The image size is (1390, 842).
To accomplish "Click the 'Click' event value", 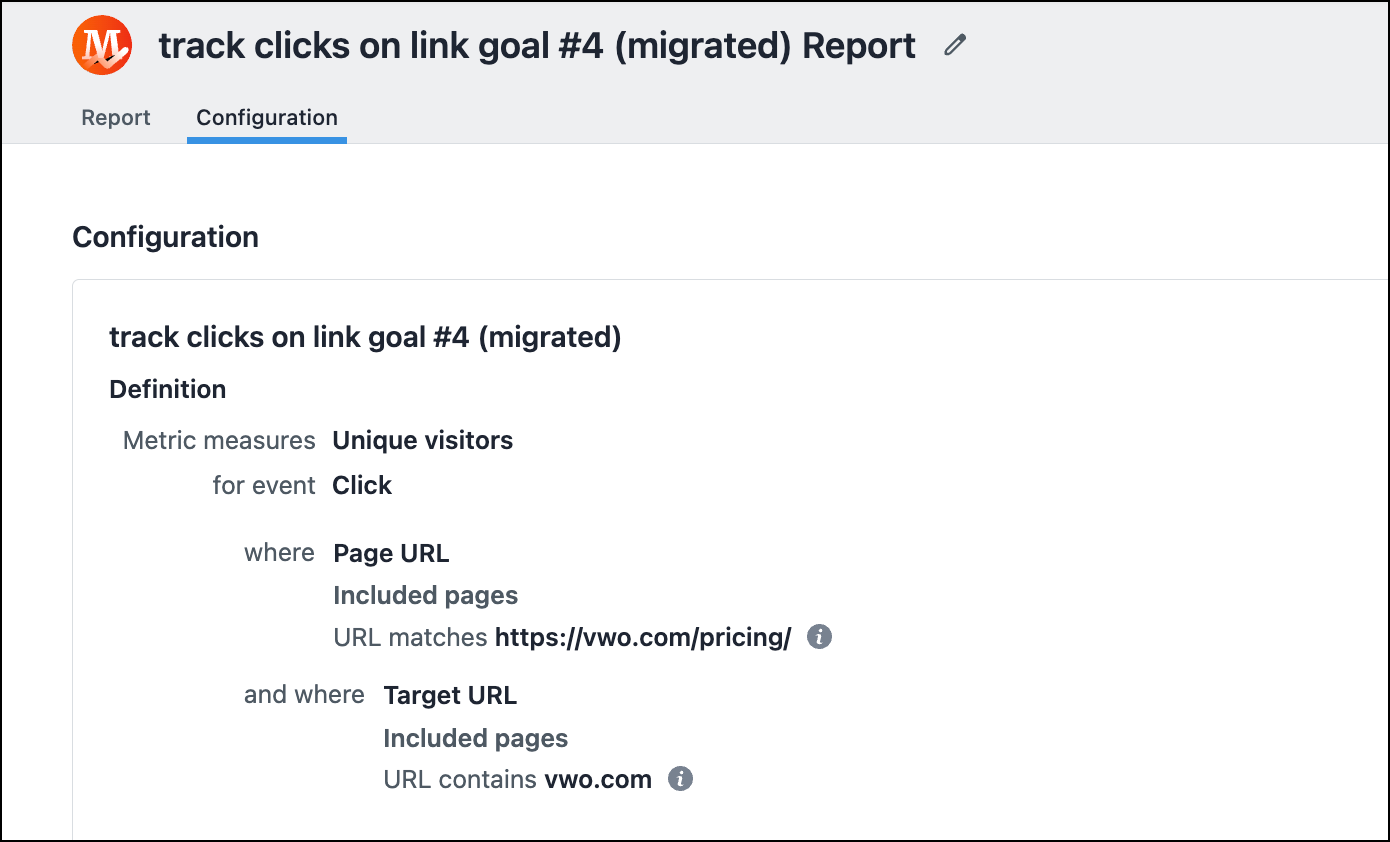I will pos(362,486).
